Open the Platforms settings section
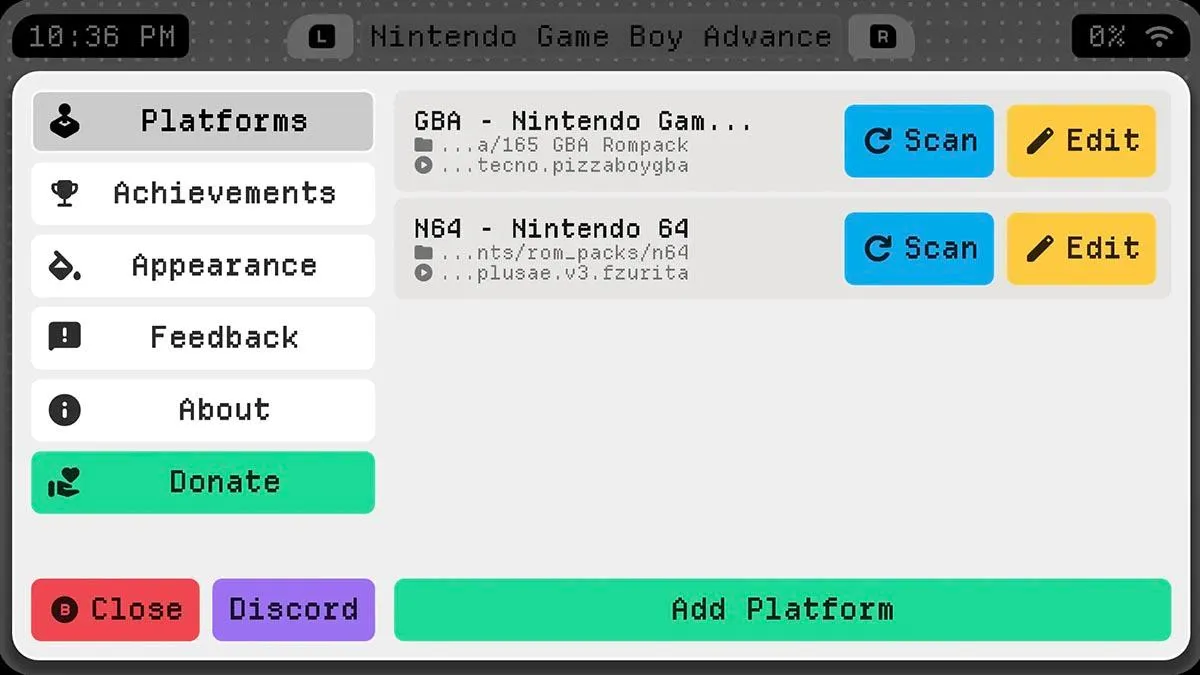The width and height of the screenshot is (1200, 675). 203,121
